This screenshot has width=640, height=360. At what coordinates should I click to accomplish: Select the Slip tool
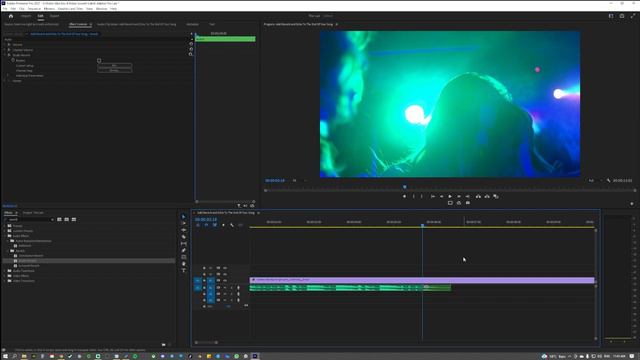coord(184,244)
